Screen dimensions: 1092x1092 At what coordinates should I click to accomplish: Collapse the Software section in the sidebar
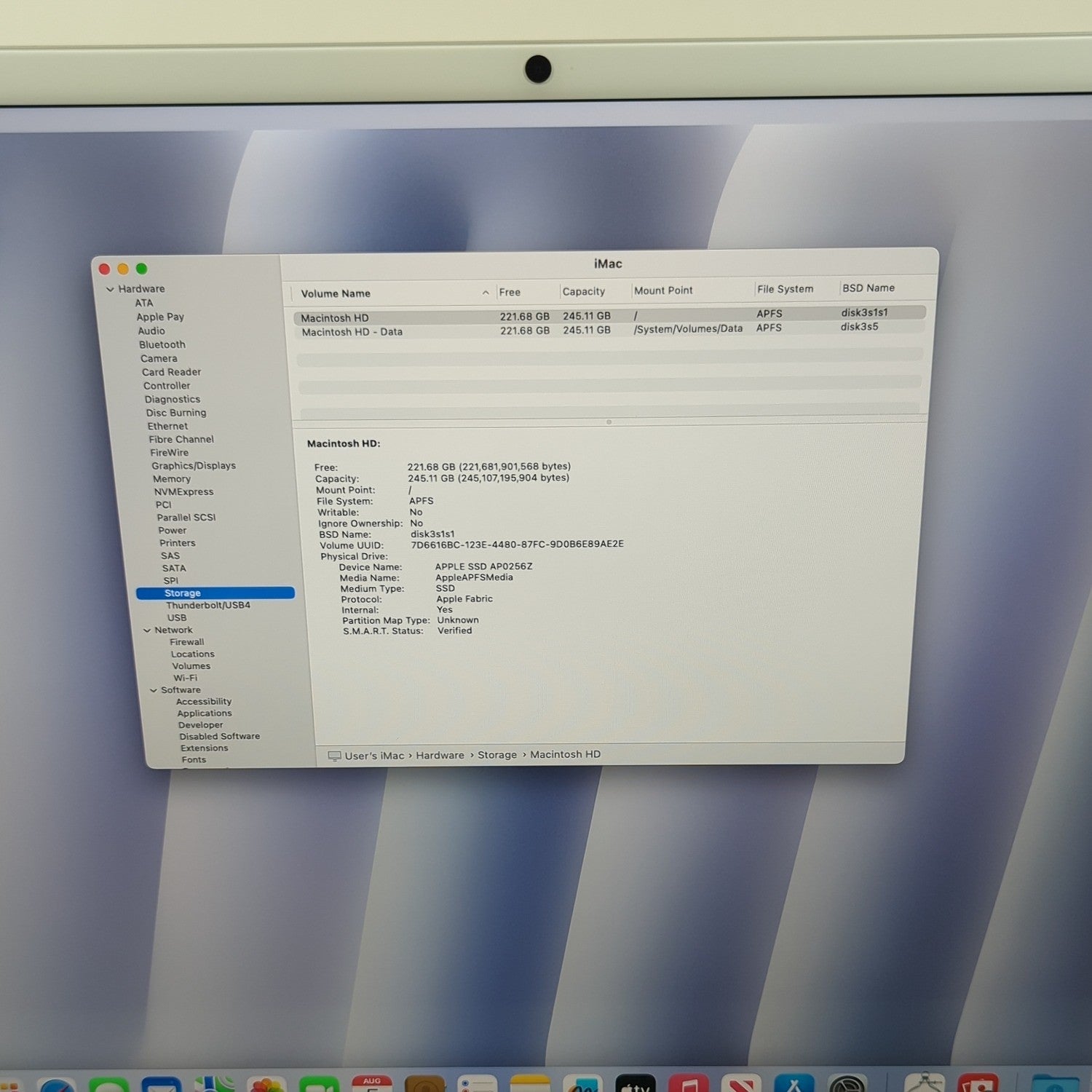pos(154,690)
